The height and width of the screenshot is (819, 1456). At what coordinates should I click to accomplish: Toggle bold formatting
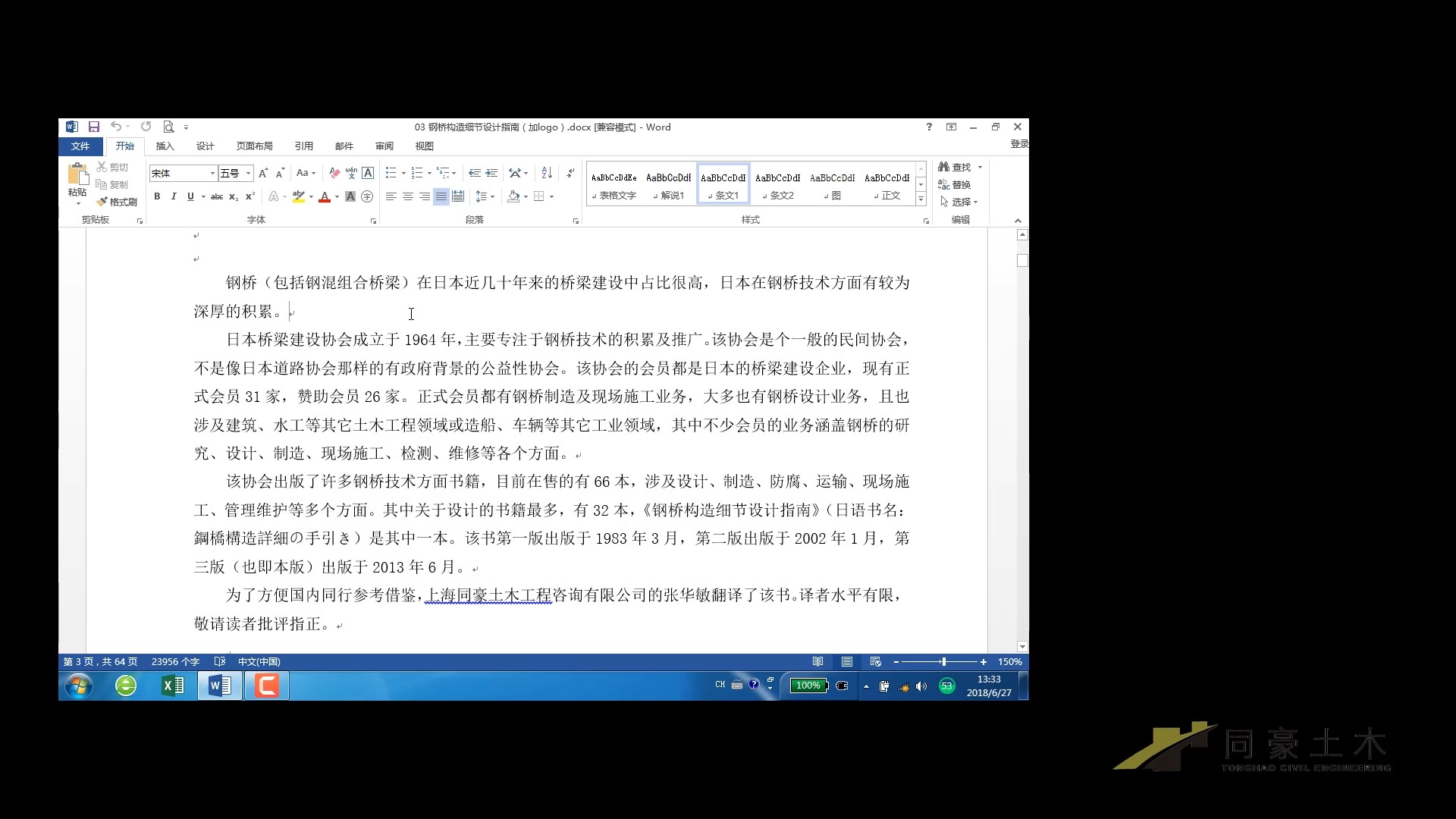click(157, 196)
